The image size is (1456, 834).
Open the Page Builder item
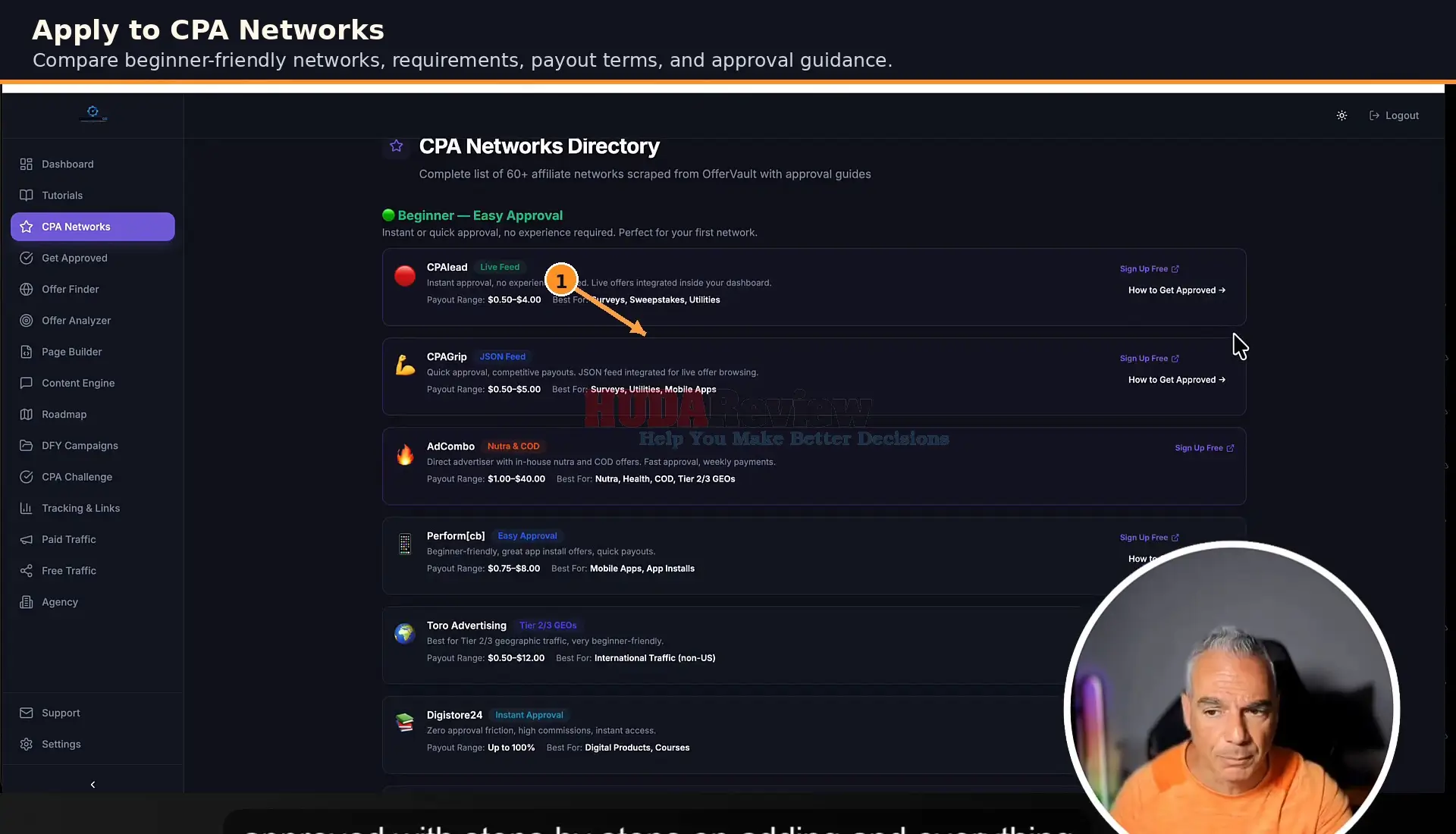tap(93, 352)
